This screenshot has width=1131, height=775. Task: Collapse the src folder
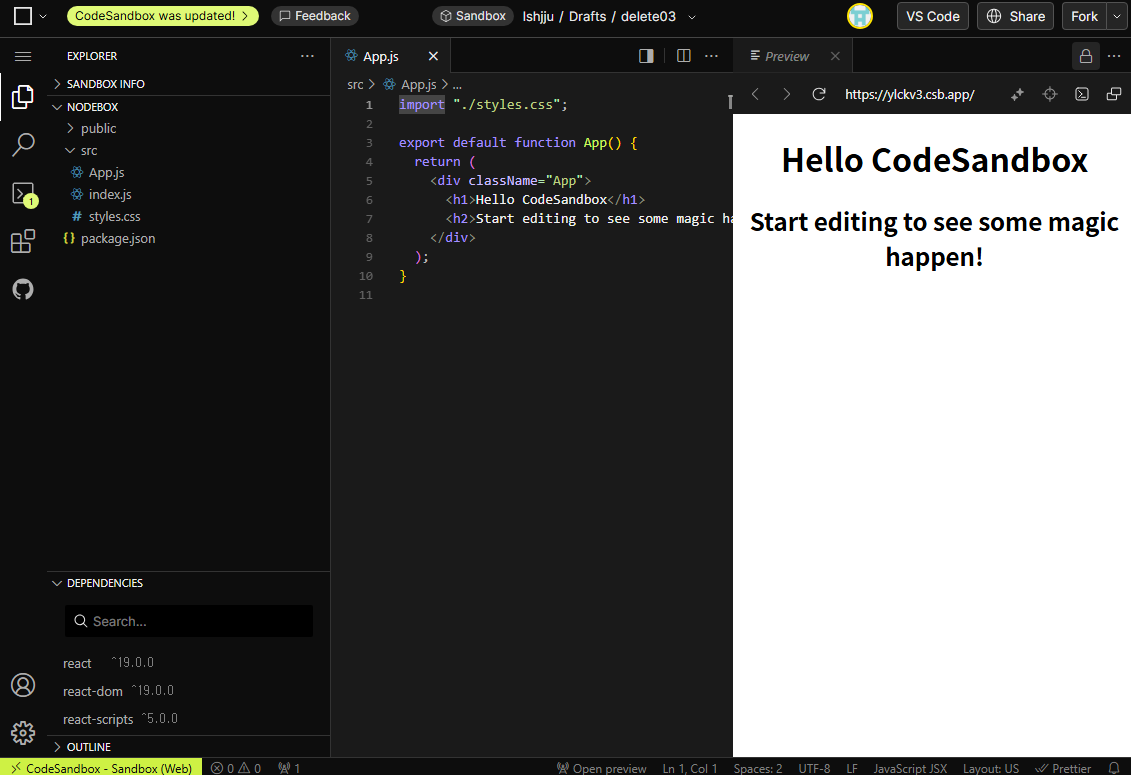tap(89, 151)
